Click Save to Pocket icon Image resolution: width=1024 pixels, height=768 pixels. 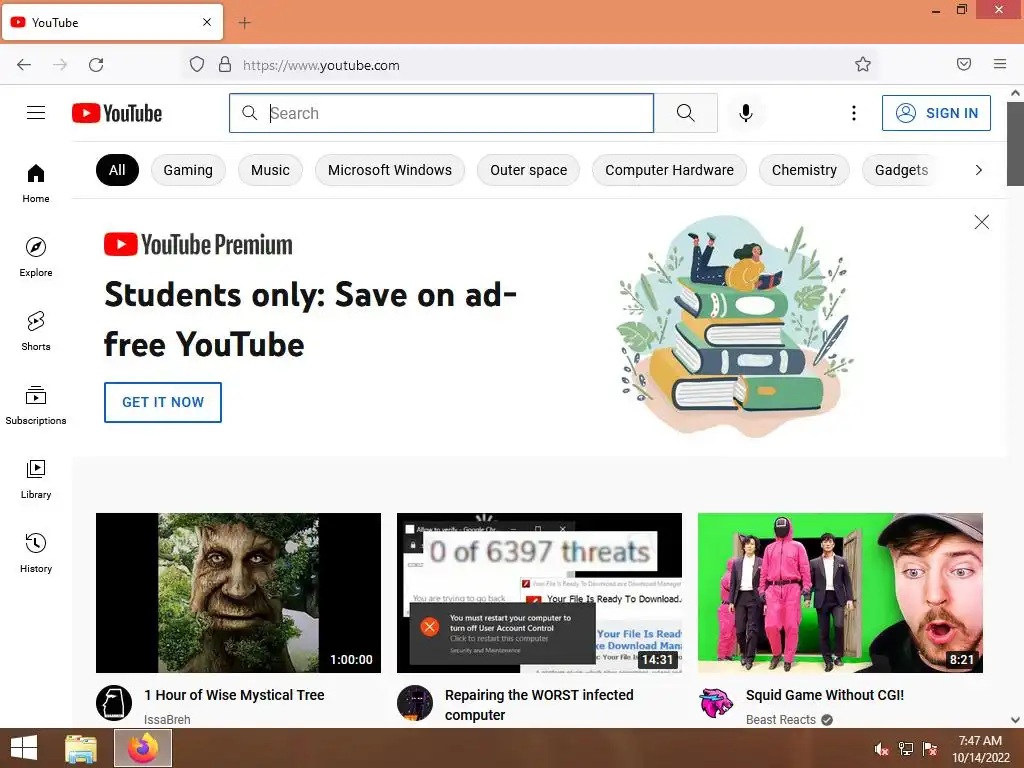coord(964,64)
